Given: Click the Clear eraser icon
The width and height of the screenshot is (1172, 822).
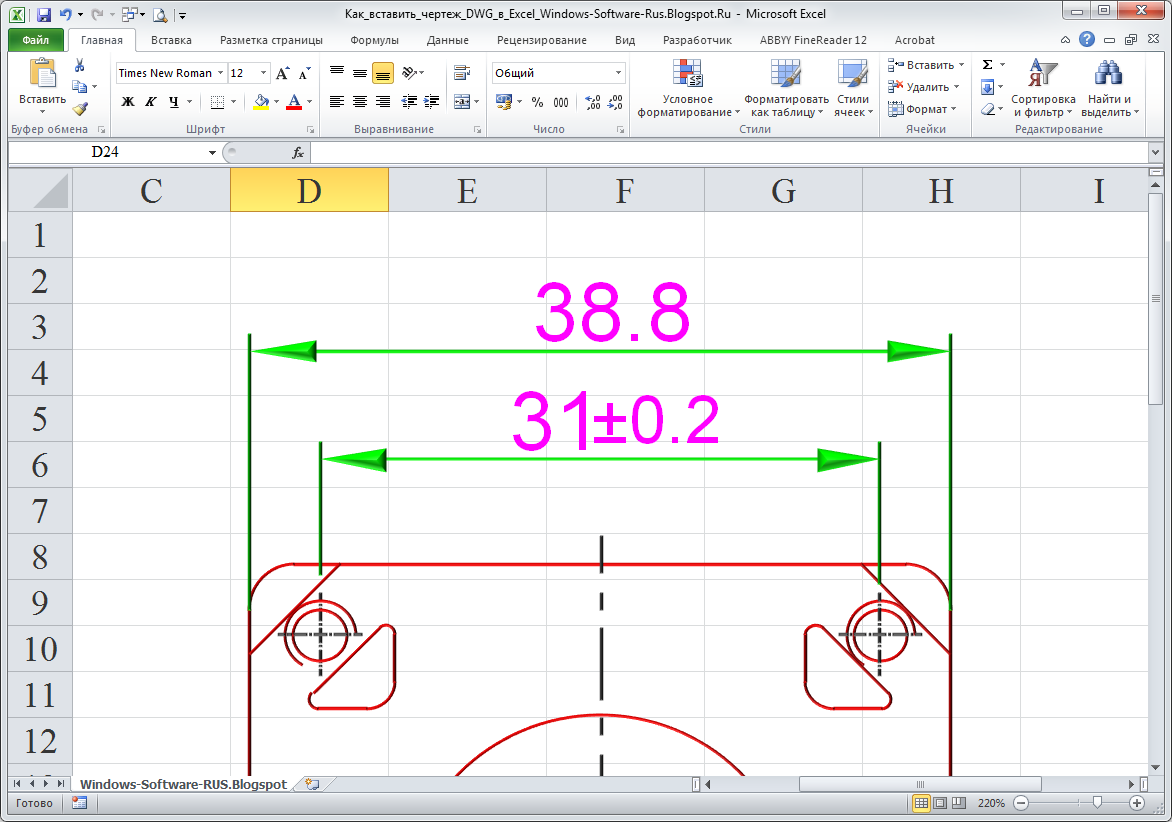Looking at the screenshot, I should pos(987,109).
